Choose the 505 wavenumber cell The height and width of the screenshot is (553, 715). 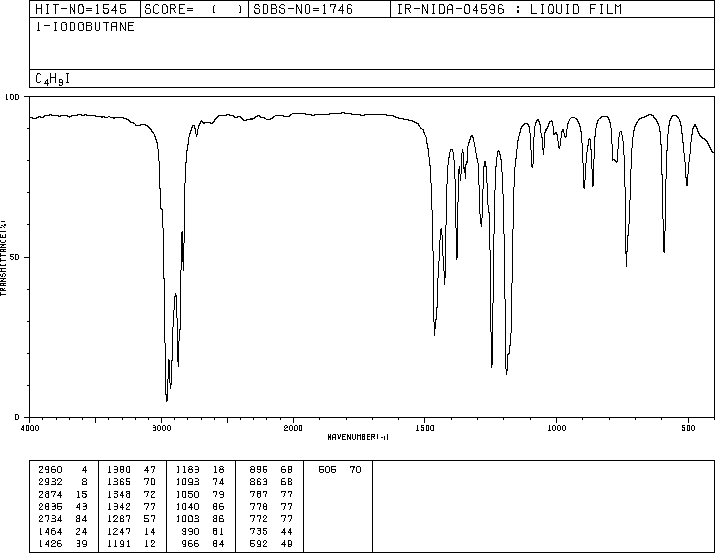tap(327, 470)
